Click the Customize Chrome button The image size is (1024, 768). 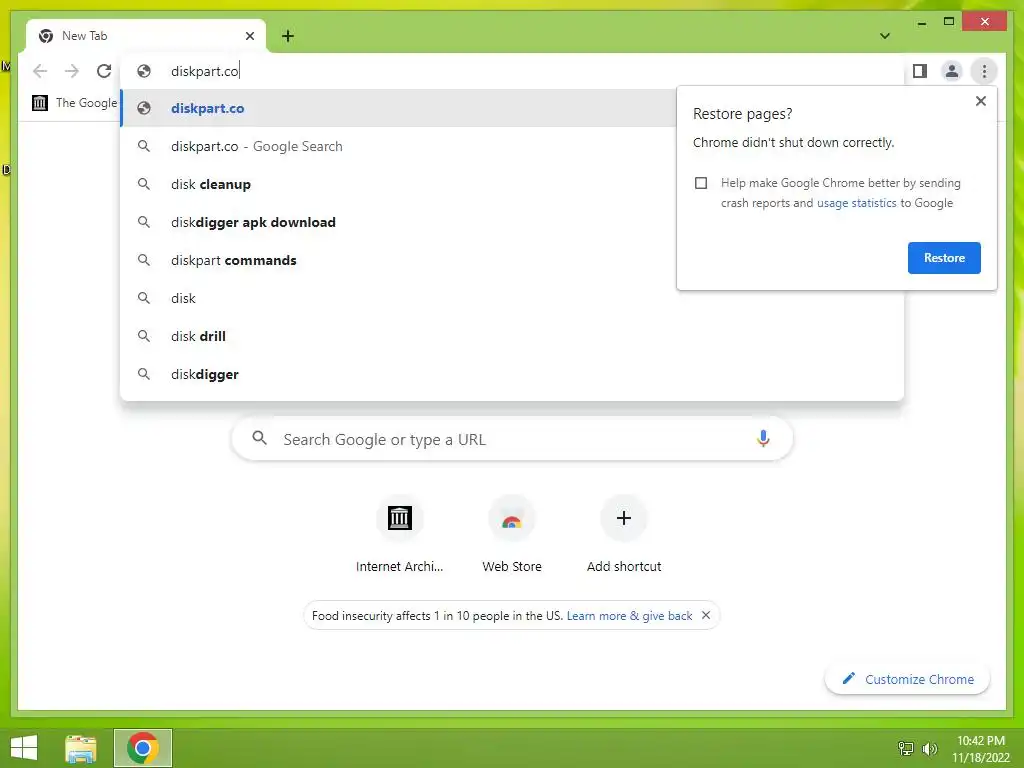908,679
